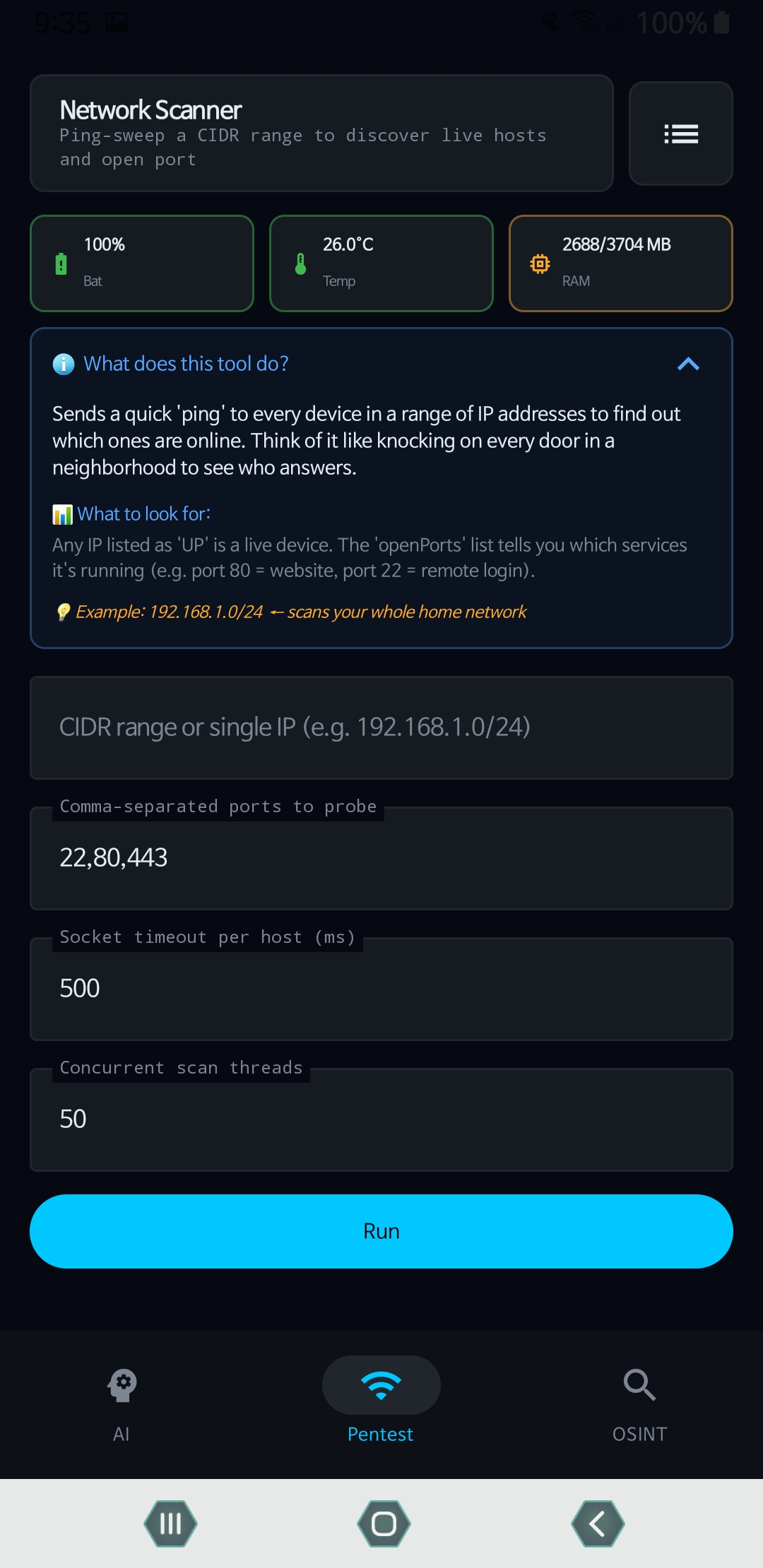The width and height of the screenshot is (763, 1568).
Task: Tap the RAM chip icon
Action: 540,263
